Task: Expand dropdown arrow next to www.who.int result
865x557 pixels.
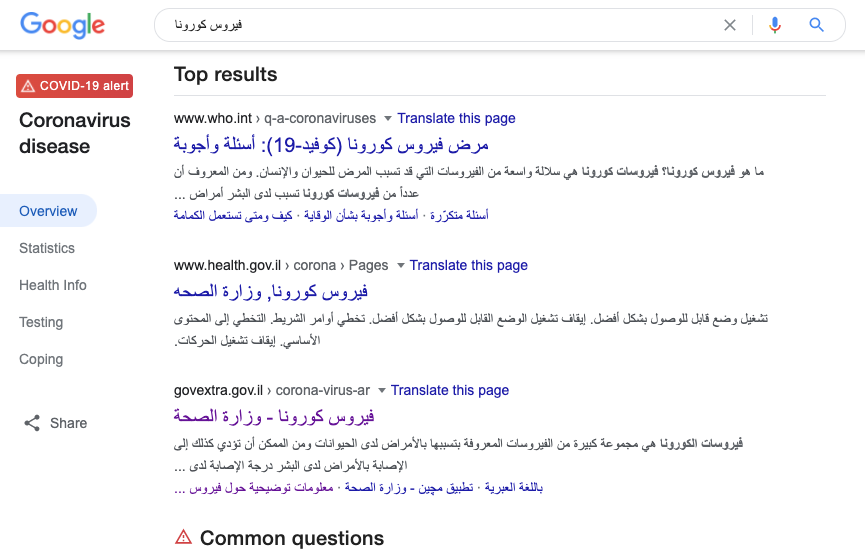Action: [x=387, y=119]
